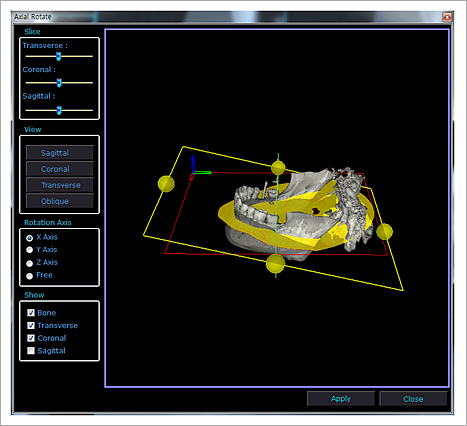Click the right yellow sphere handle

(x=384, y=231)
